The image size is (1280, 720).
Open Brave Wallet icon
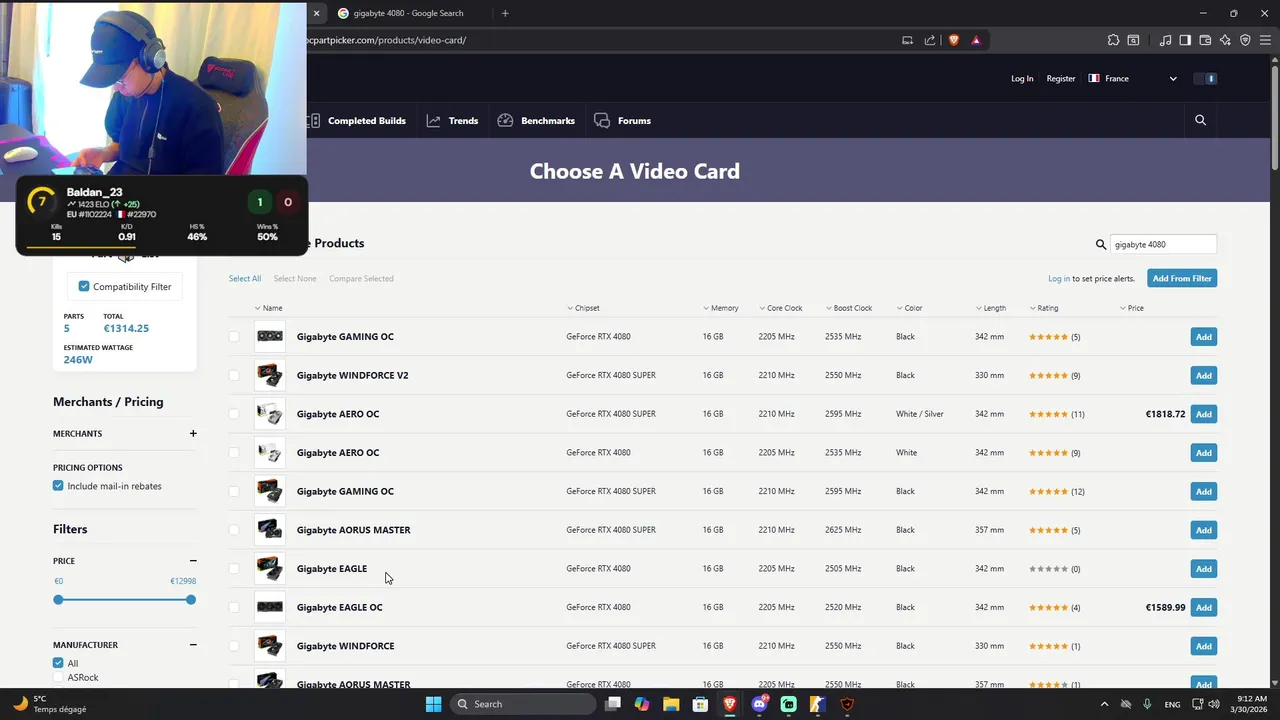pyautogui.click(x=1205, y=40)
